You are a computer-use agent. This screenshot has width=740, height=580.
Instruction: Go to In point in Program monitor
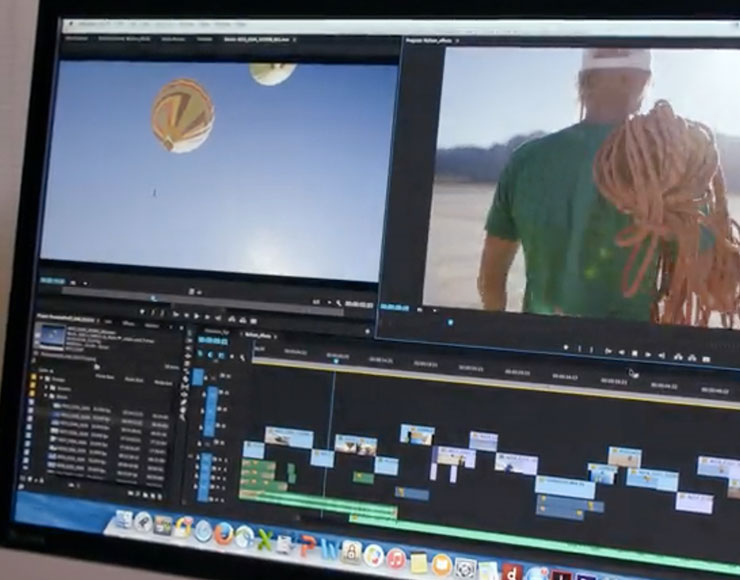click(x=608, y=351)
